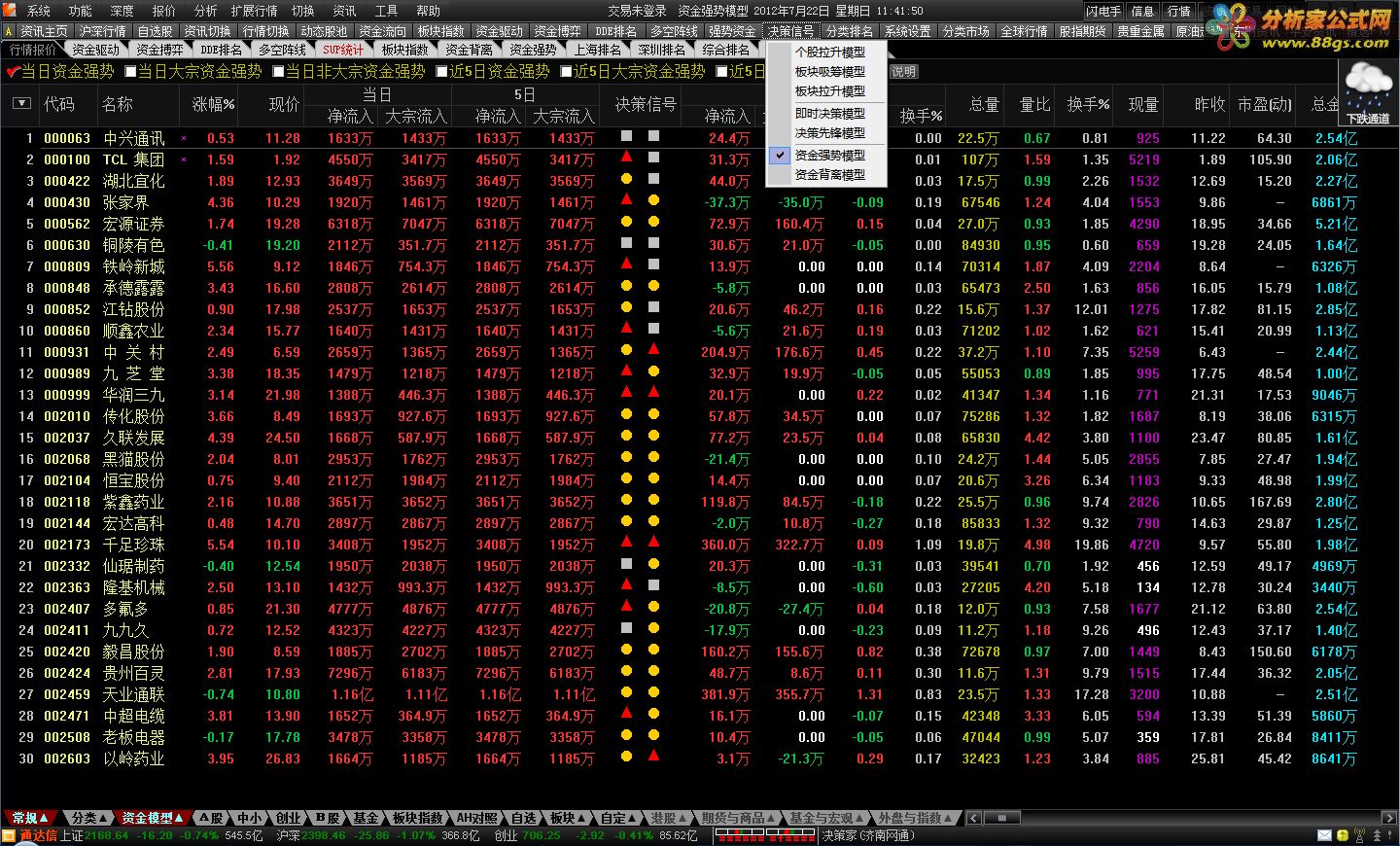Switch to the 综合排名 tab
Viewport: 1400px width, 846px height.
[725, 50]
